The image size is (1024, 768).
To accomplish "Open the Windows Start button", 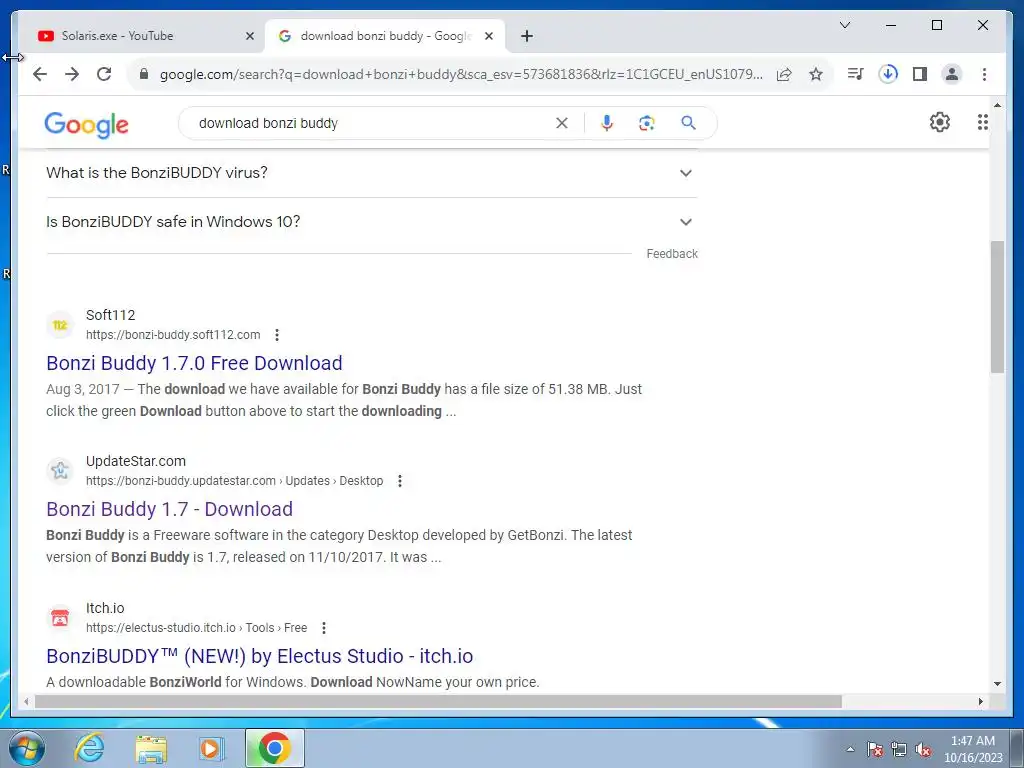I will pyautogui.click(x=26, y=748).
